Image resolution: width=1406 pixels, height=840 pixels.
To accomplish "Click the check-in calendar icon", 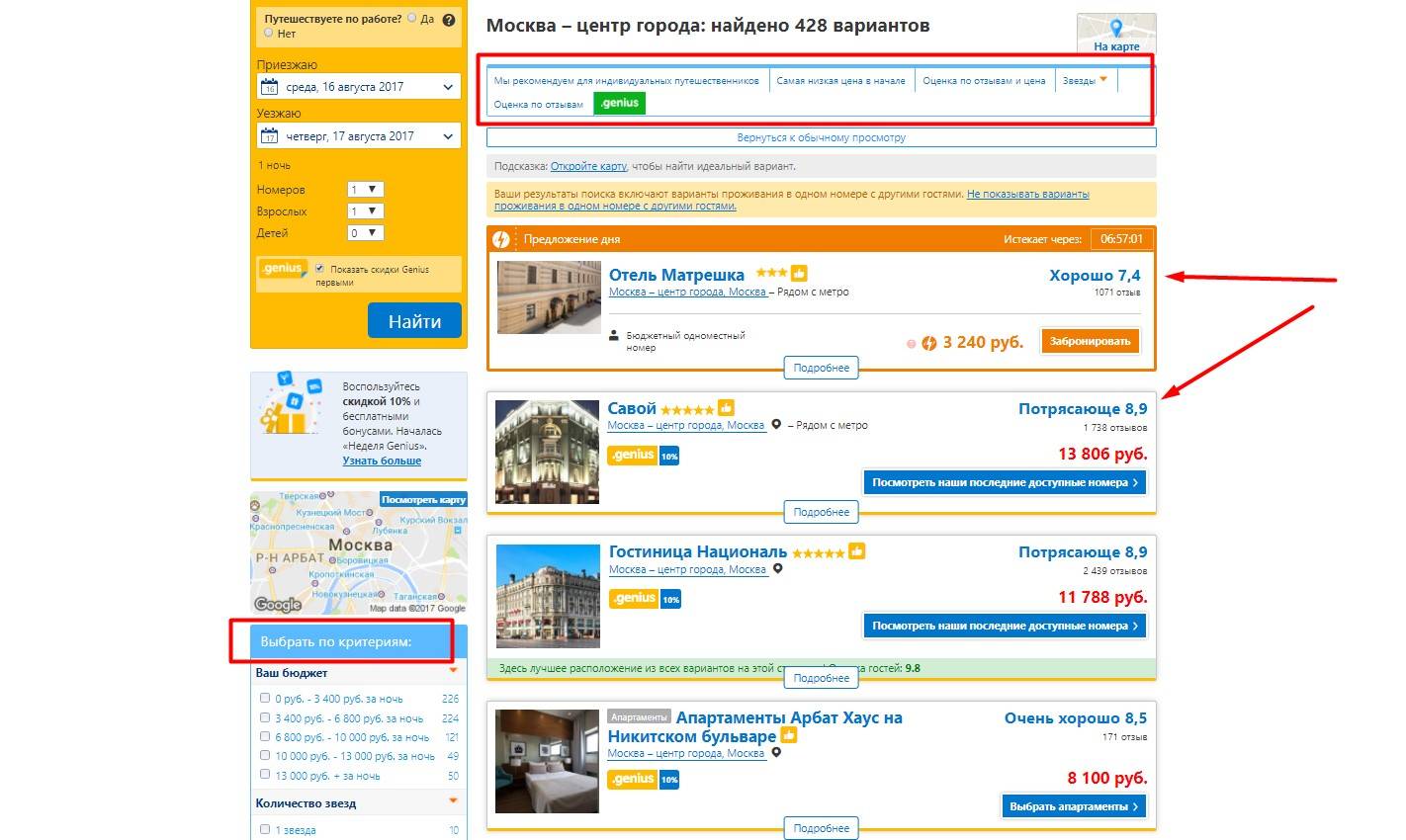I will (269, 87).
